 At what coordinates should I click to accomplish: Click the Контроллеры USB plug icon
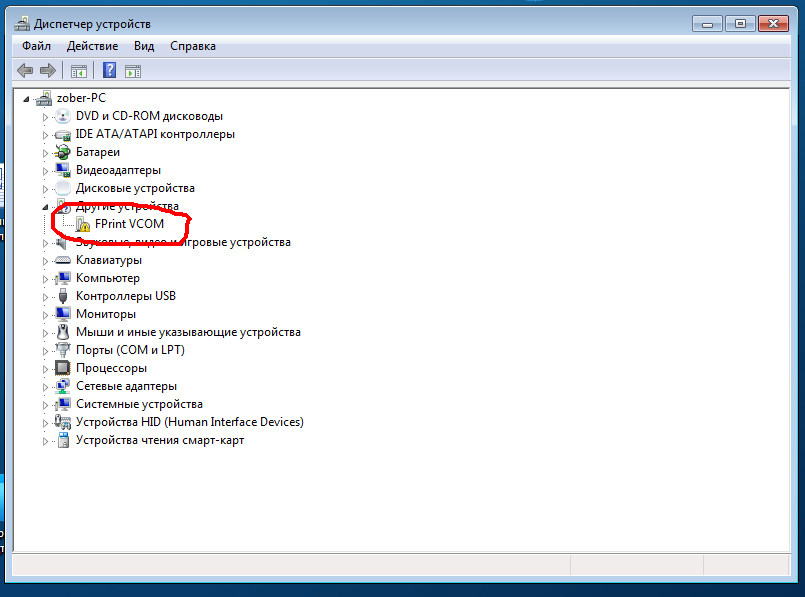click(x=63, y=296)
